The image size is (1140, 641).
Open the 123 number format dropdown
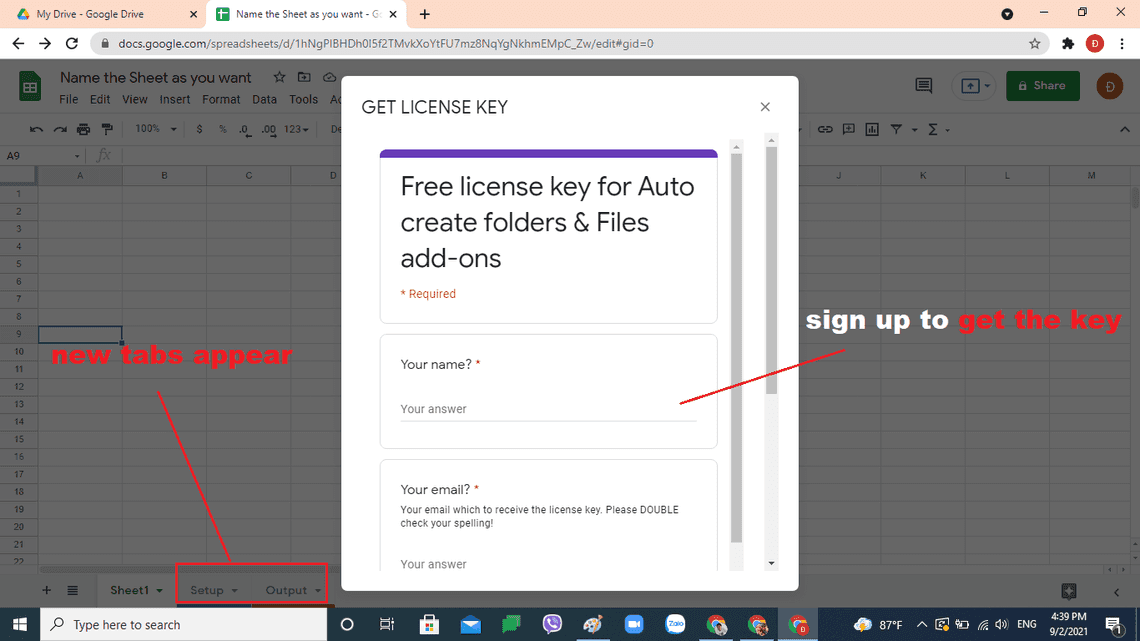[x=298, y=129]
